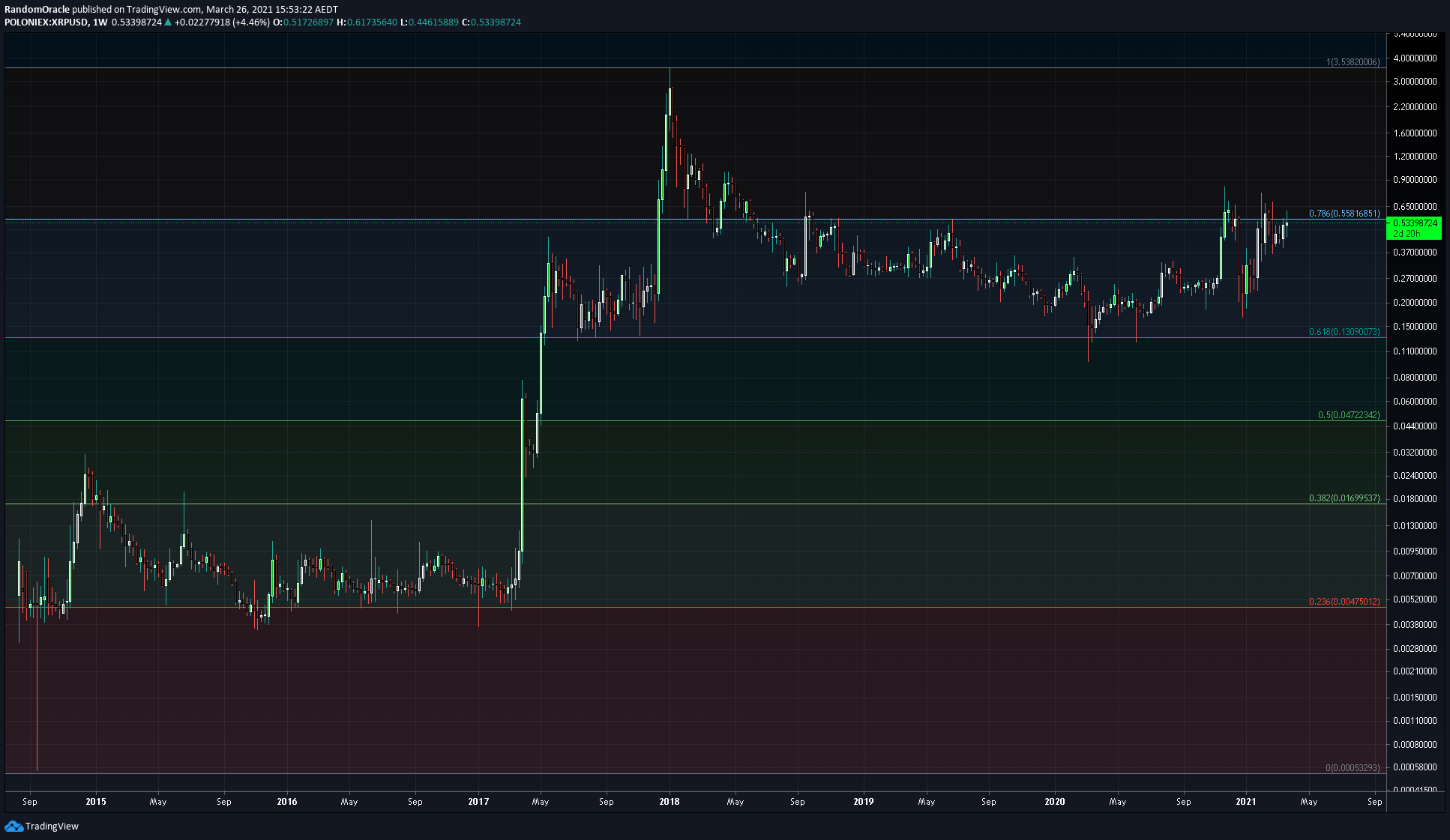This screenshot has width=1450, height=840.
Task: Click the 2016 time axis label
Action: tap(287, 802)
